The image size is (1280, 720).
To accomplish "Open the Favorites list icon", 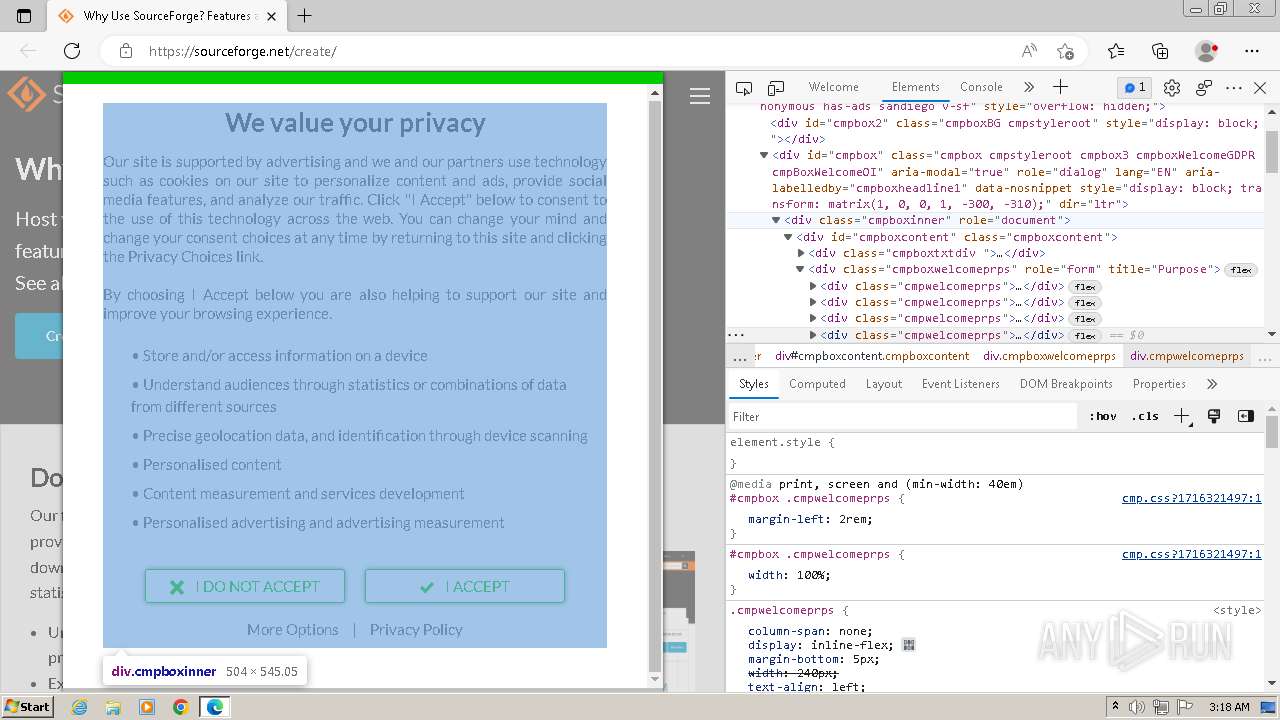I will click(1116, 51).
